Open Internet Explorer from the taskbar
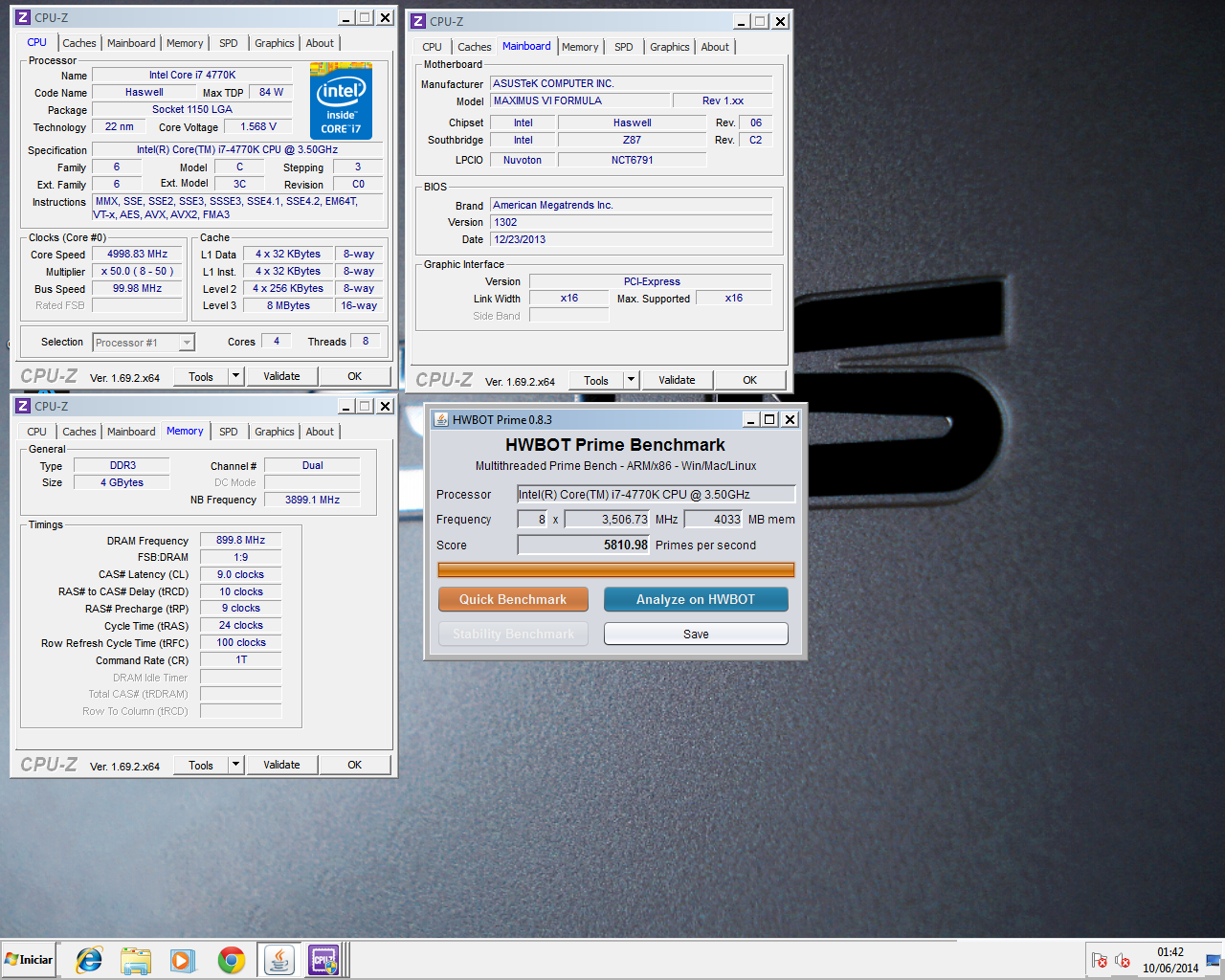Screen dimensions: 1225x980 (89, 960)
